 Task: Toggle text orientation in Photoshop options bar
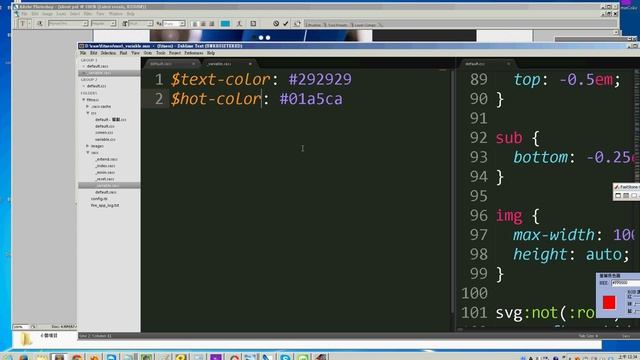coord(40,24)
